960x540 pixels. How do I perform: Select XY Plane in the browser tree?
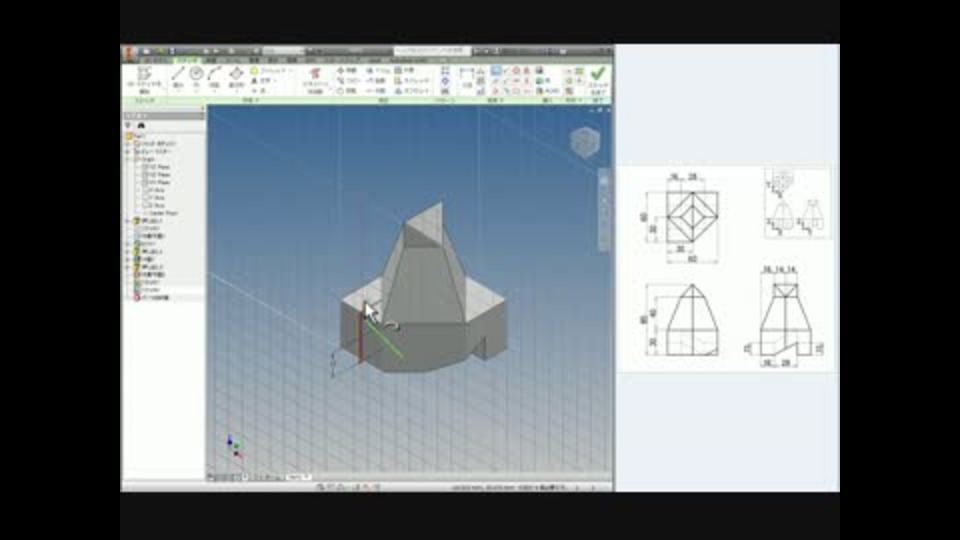[x=156, y=182]
